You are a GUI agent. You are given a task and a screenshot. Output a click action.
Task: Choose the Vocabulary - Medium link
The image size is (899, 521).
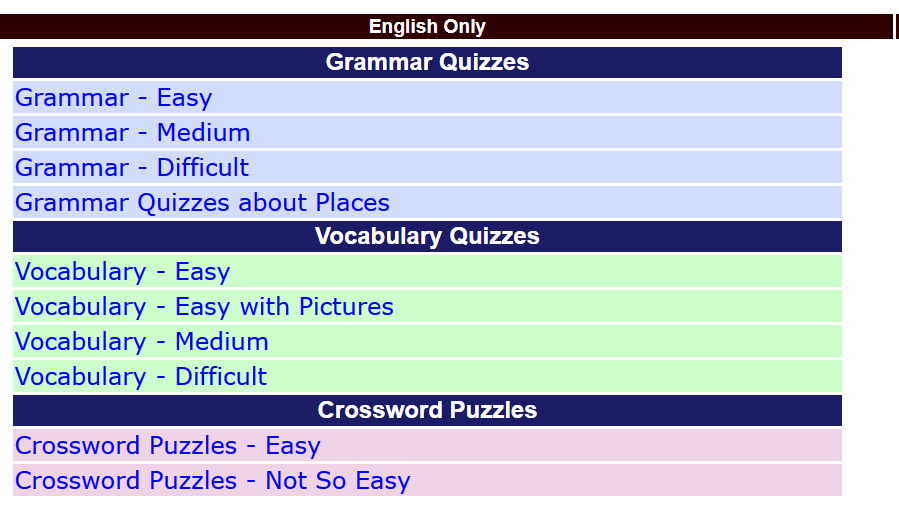pos(141,342)
